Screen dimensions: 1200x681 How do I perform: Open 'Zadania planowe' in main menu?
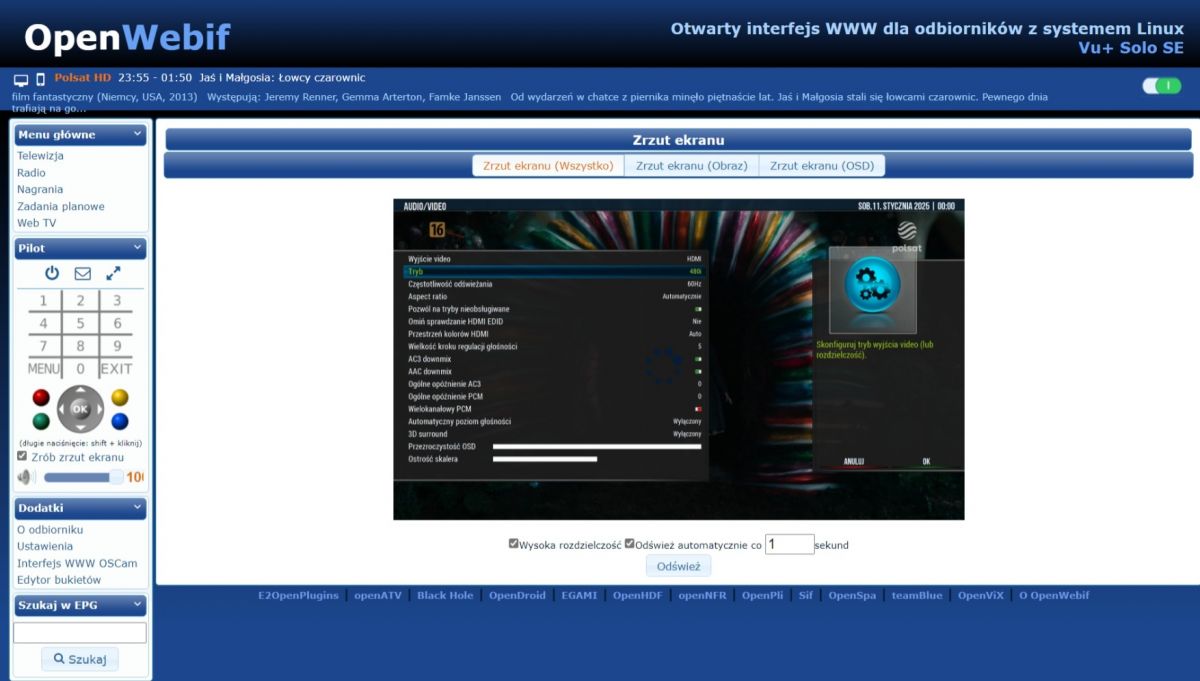tap(61, 206)
